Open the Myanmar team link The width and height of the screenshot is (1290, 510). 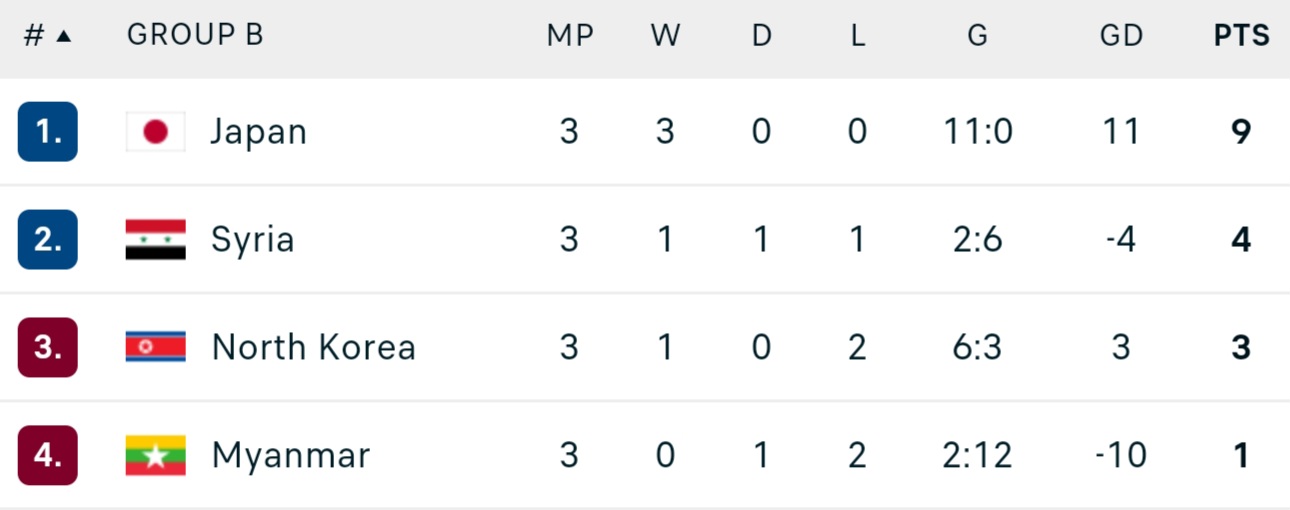pyautogui.click(x=290, y=456)
